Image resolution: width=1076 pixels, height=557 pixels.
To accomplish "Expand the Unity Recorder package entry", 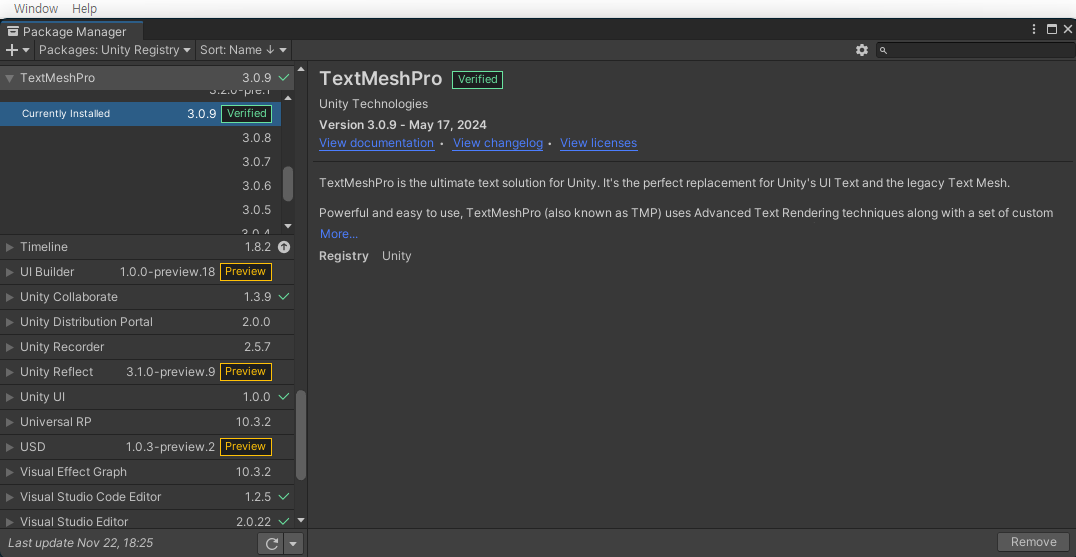I will point(10,347).
